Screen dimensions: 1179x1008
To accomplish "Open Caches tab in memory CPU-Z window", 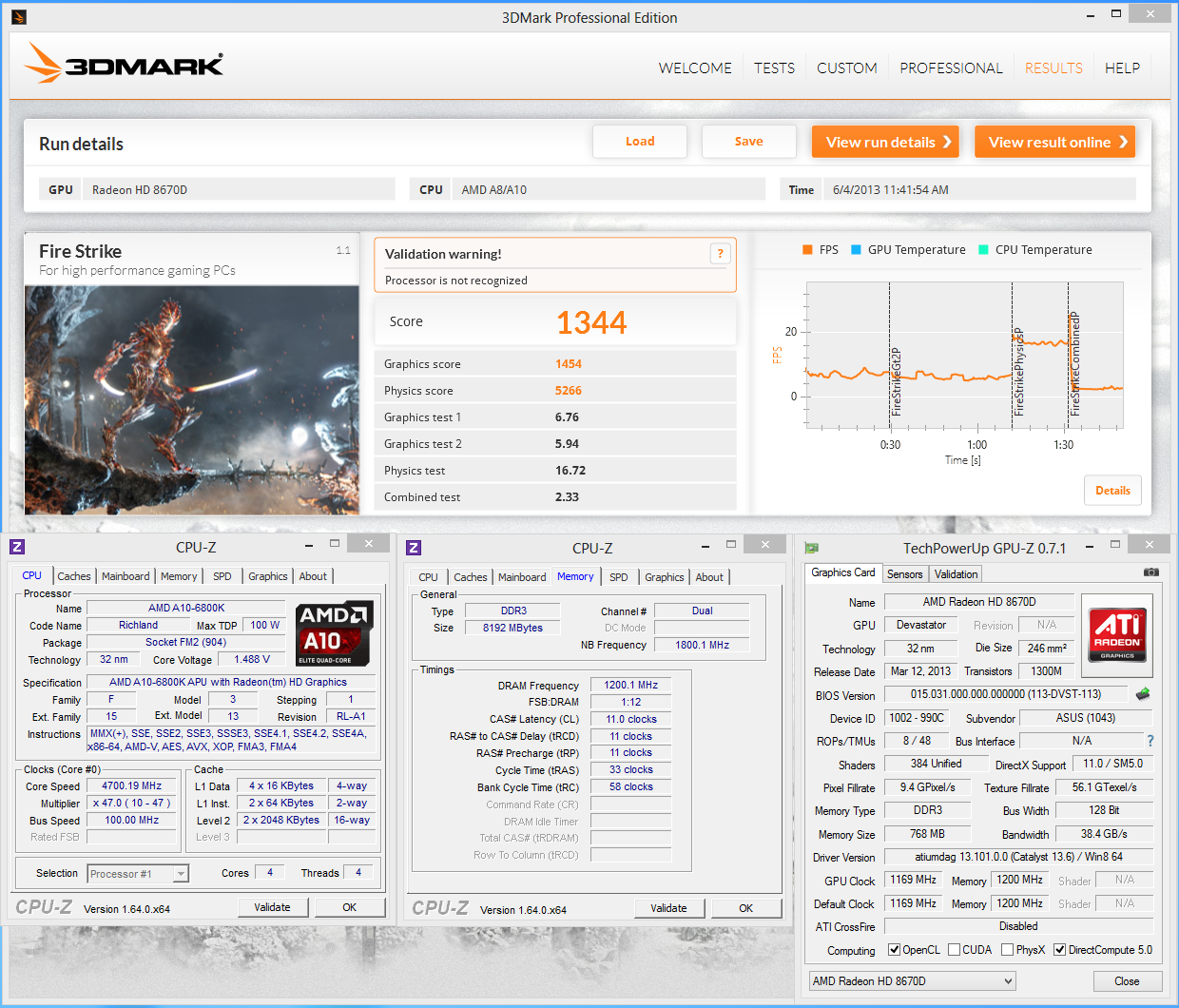I will 471,577.
